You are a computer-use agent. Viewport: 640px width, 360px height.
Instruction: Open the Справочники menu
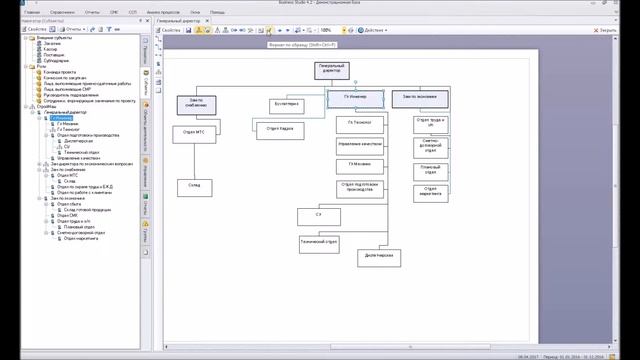62,12
